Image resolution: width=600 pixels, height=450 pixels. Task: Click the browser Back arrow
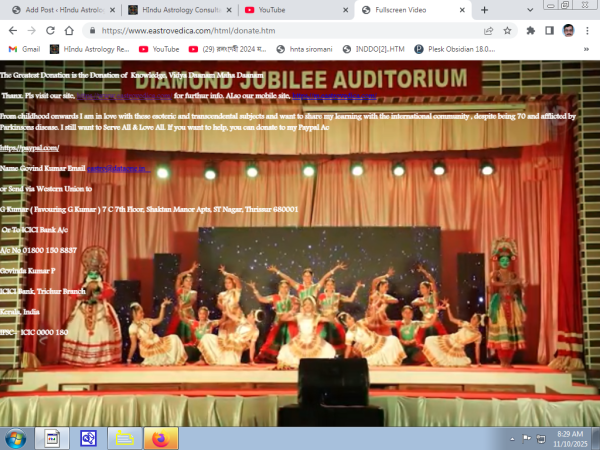pos(13,30)
